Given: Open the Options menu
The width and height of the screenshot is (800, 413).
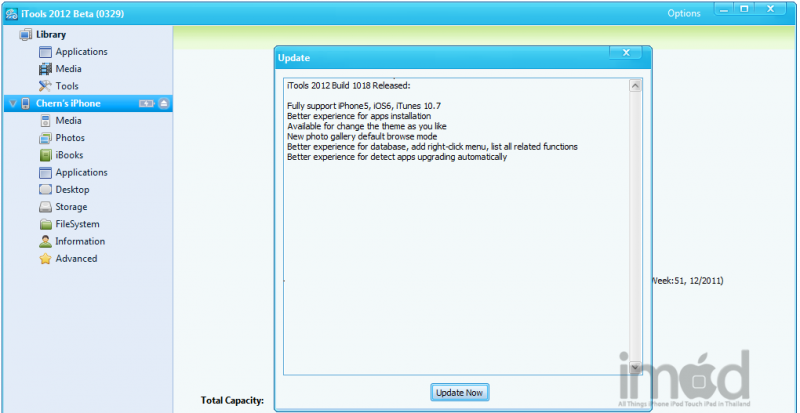Looking at the screenshot, I should click(684, 13).
